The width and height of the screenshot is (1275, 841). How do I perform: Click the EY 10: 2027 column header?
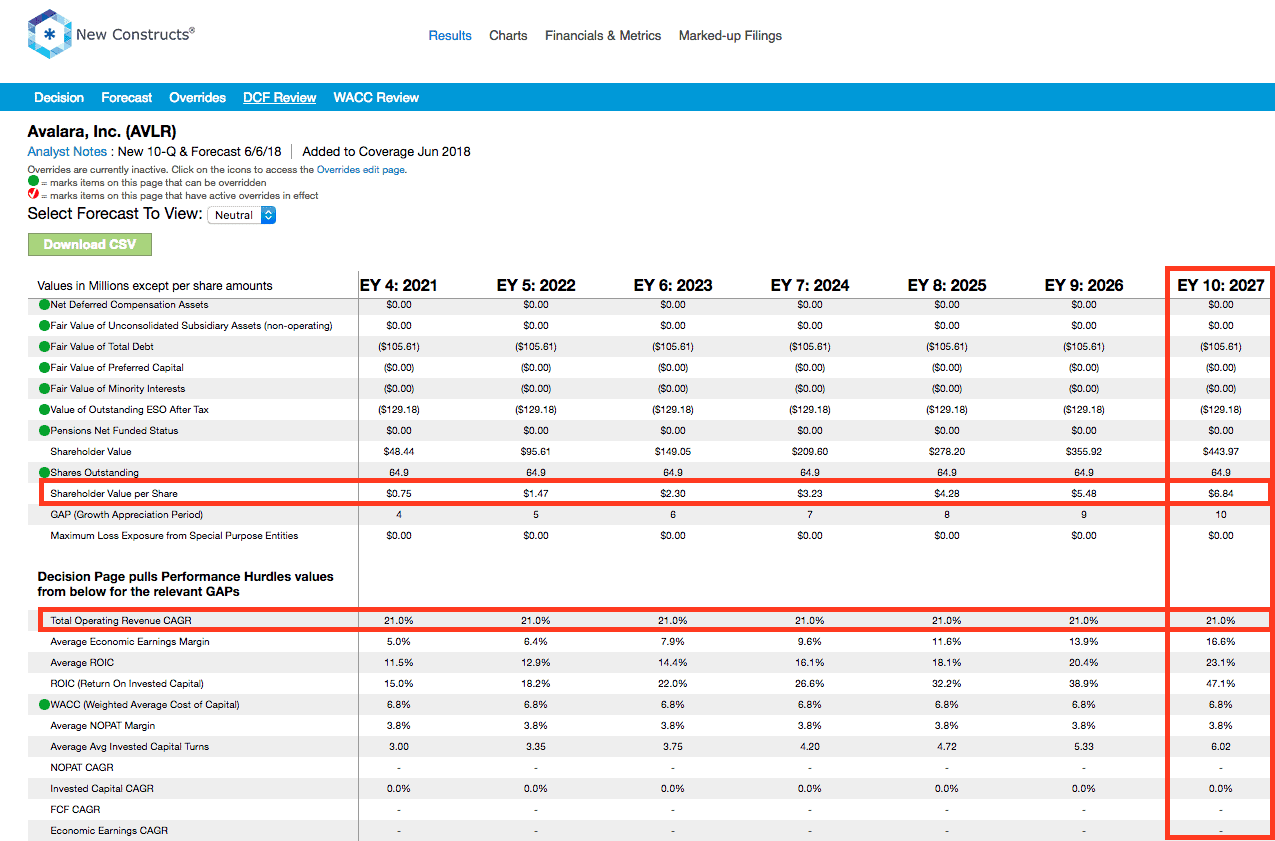[x=1221, y=285]
